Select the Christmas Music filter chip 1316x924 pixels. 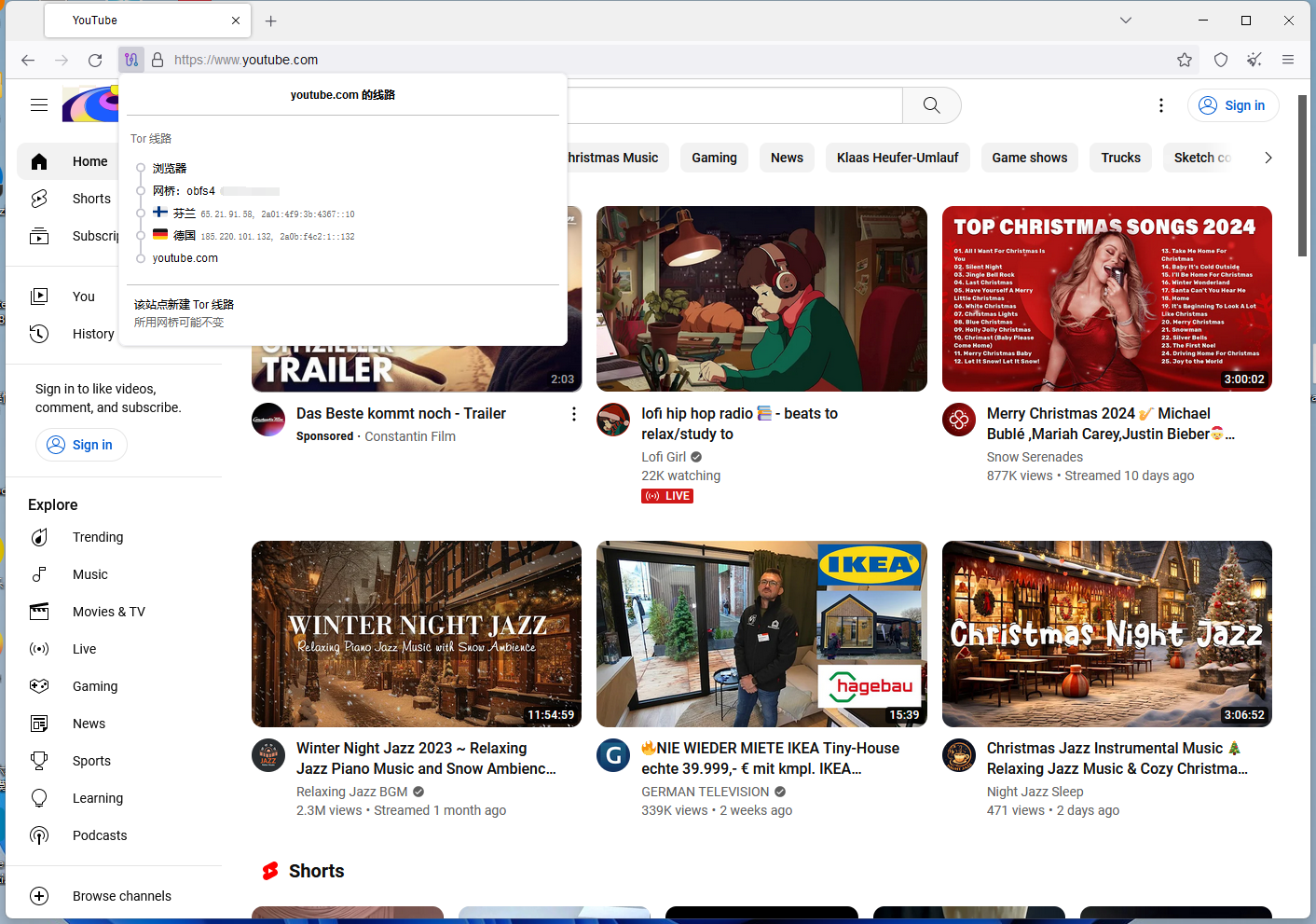click(618, 158)
